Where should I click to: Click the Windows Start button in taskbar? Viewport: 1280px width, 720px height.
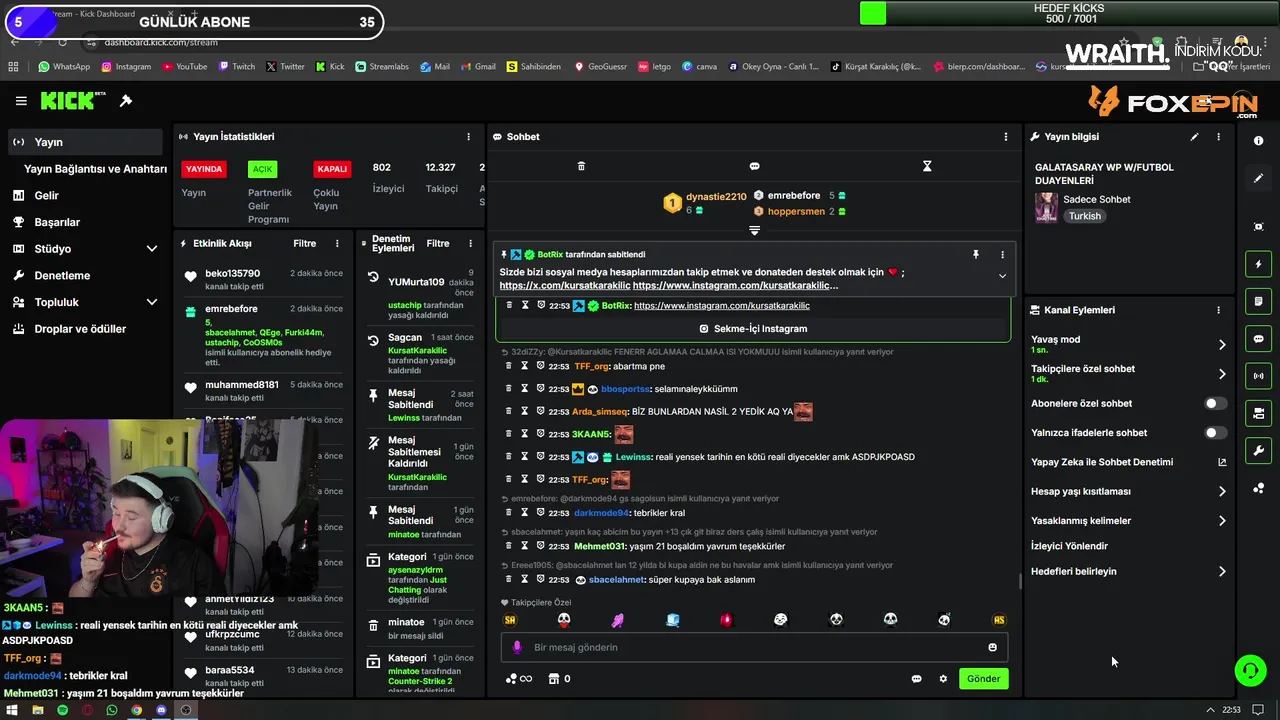coord(11,710)
